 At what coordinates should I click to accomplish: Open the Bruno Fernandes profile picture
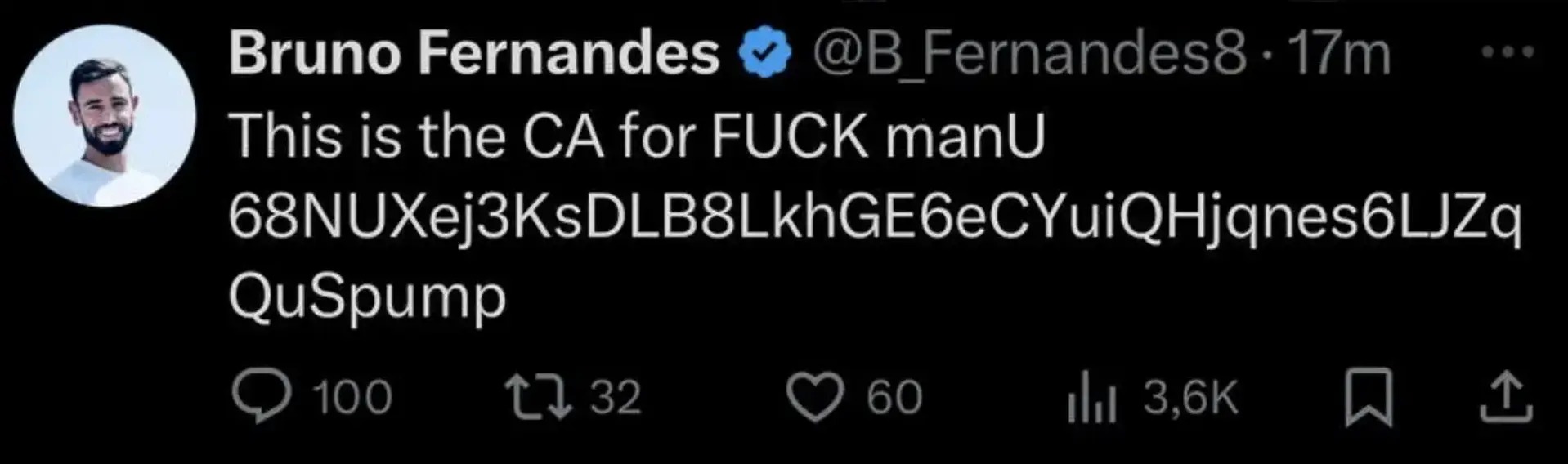105,115
